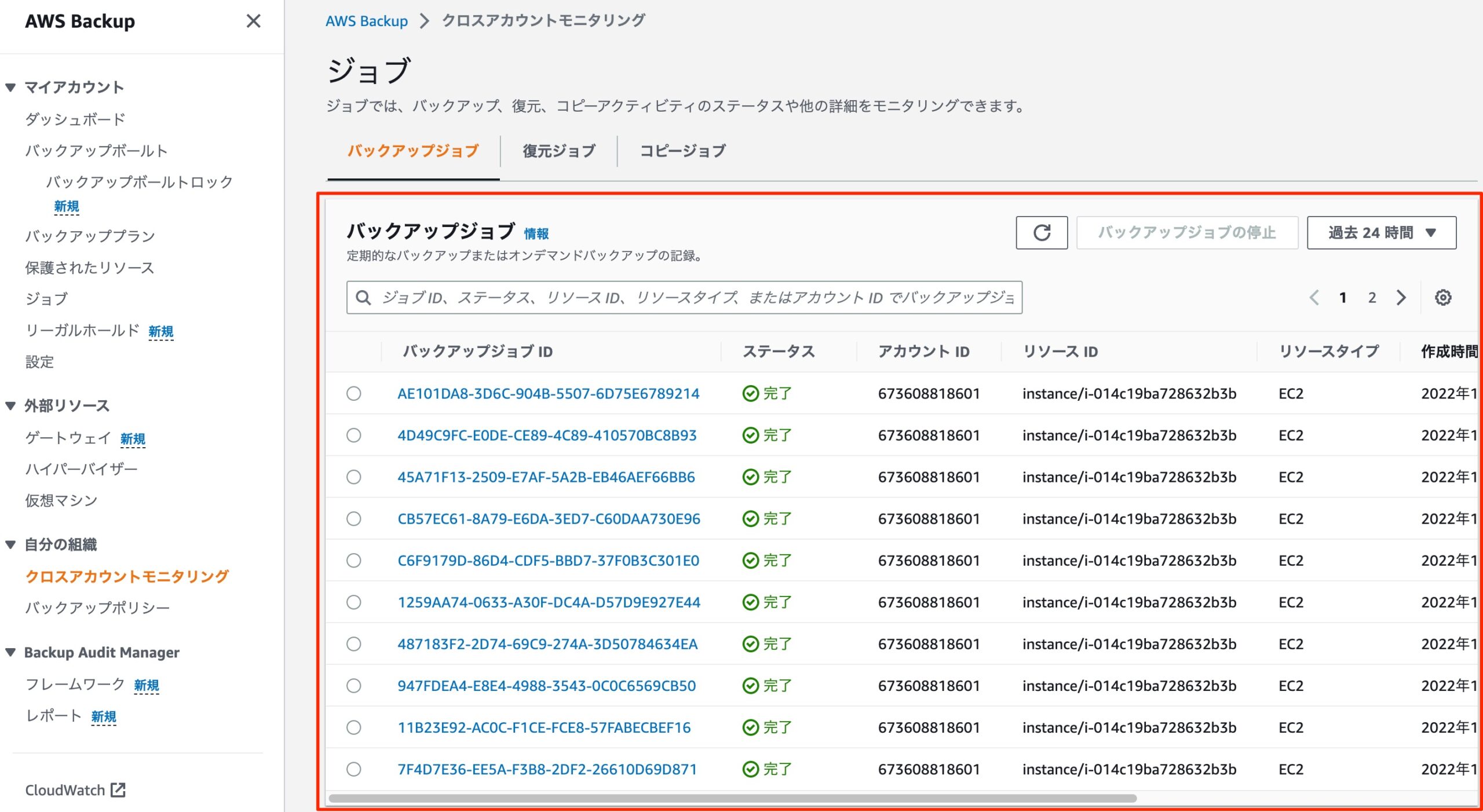
Task: Open バックアップボールトロック in sidebar
Action: (x=139, y=182)
